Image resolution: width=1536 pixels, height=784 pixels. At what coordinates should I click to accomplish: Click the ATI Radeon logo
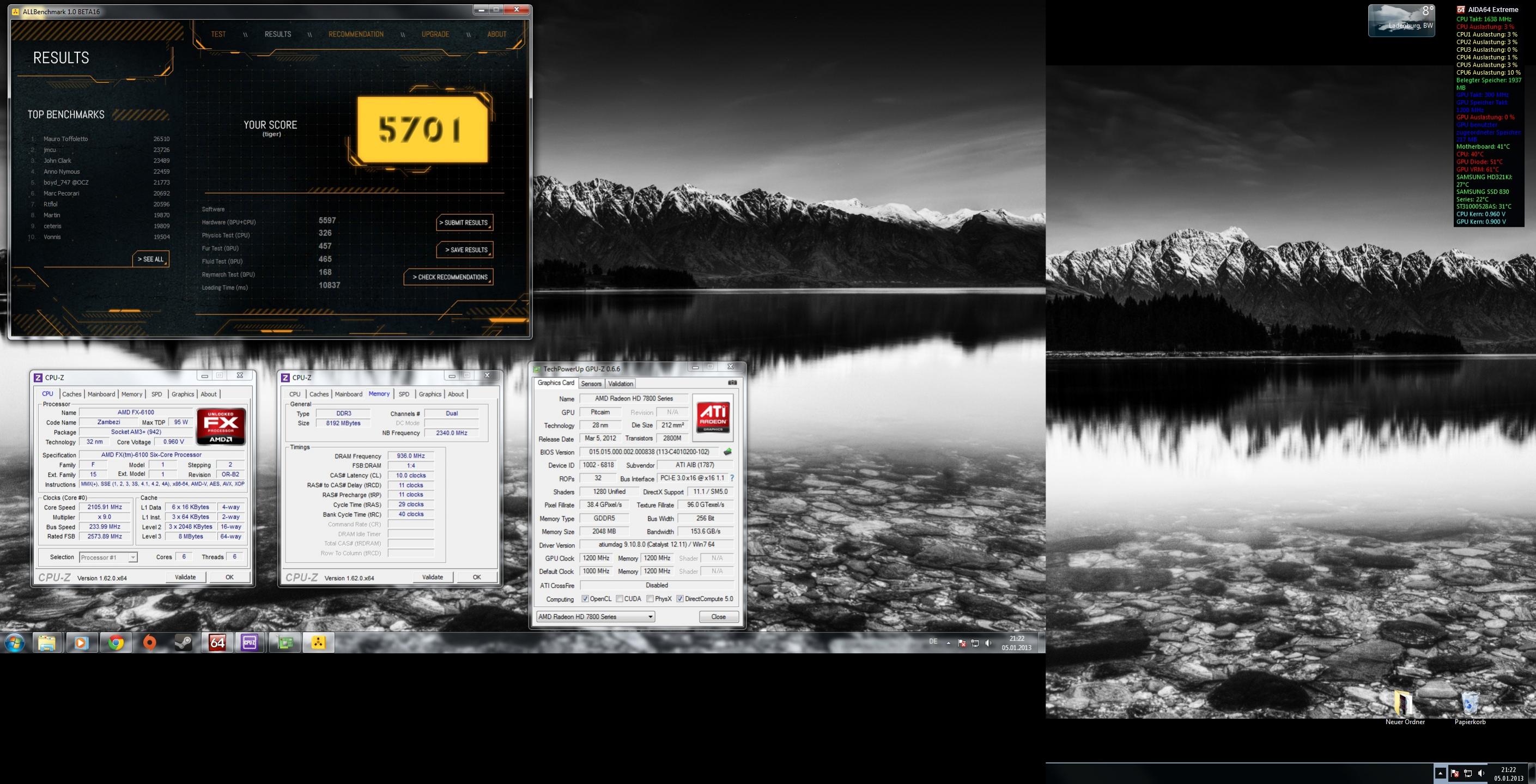pos(713,417)
